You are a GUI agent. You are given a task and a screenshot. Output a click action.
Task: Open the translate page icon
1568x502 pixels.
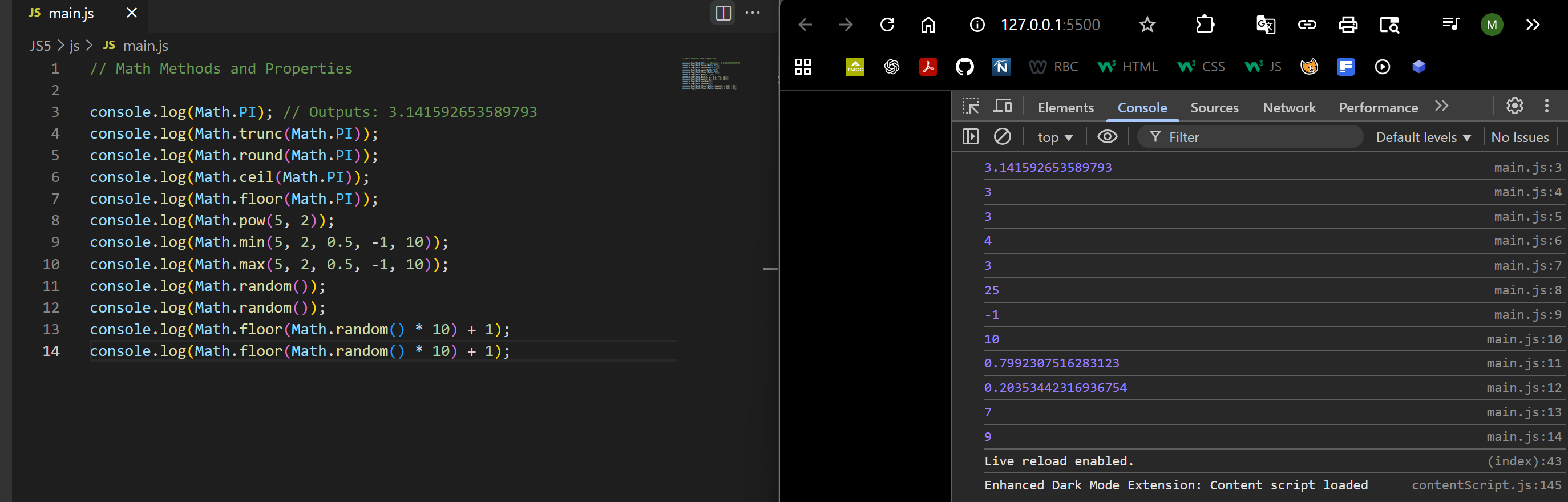click(1266, 25)
